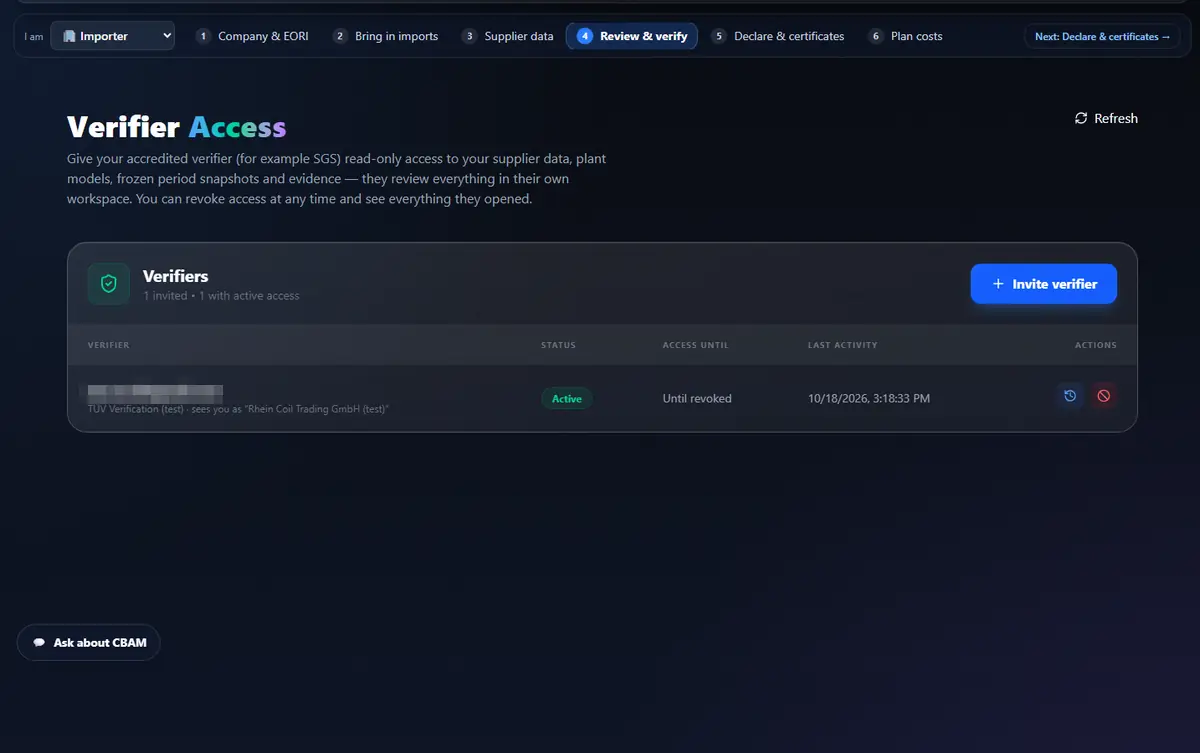Open the Importer role dropdown
Screen dimensions: 1200x753
tap(112, 36)
